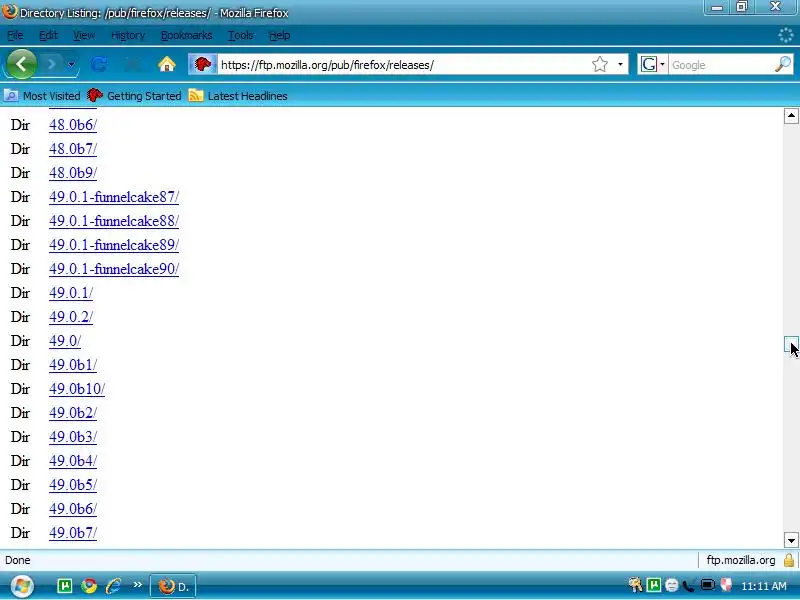The image size is (800, 600).
Task: Click the phone icon in system tray
Action: (x=689, y=585)
